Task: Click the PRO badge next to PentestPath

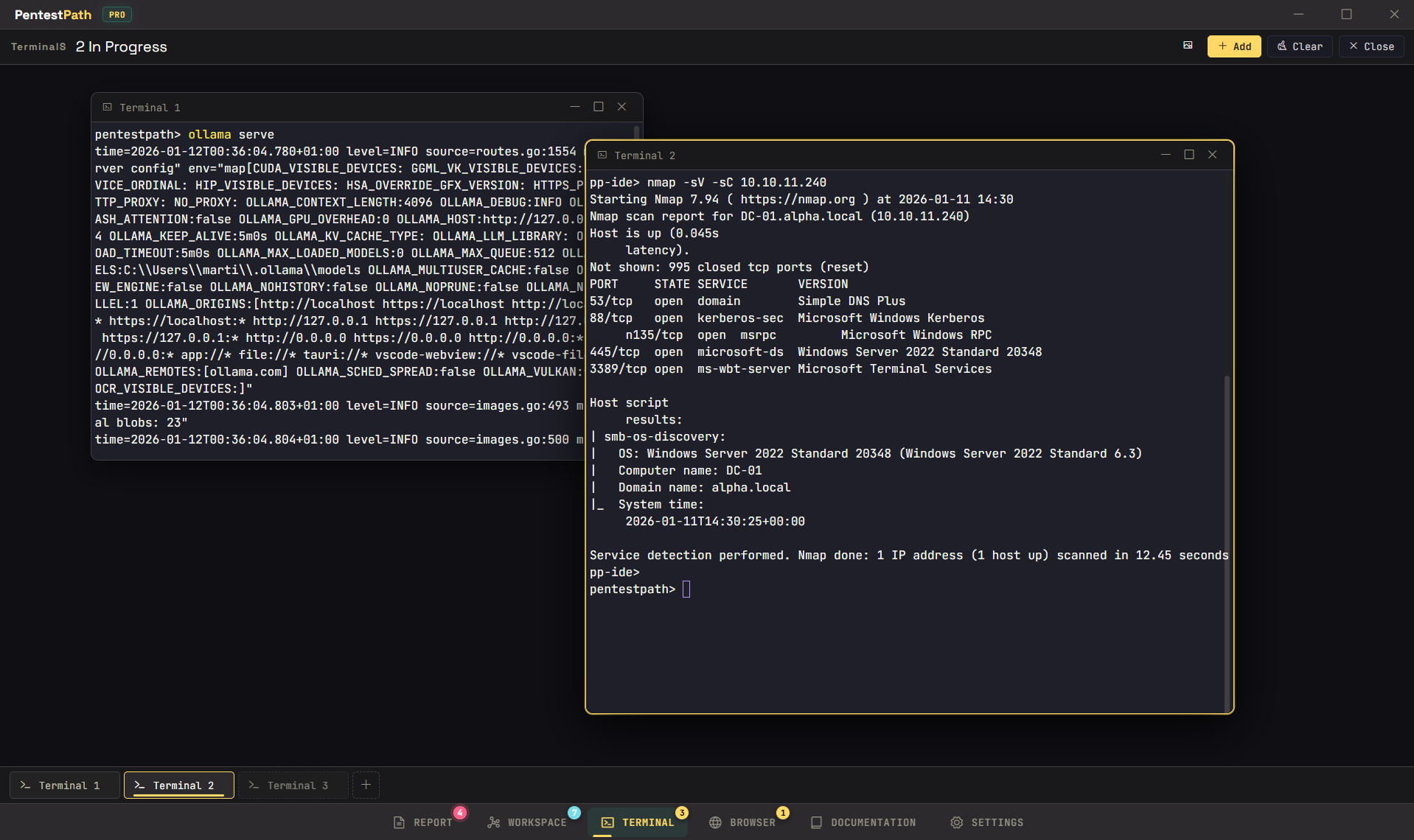Action: tap(117, 15)
